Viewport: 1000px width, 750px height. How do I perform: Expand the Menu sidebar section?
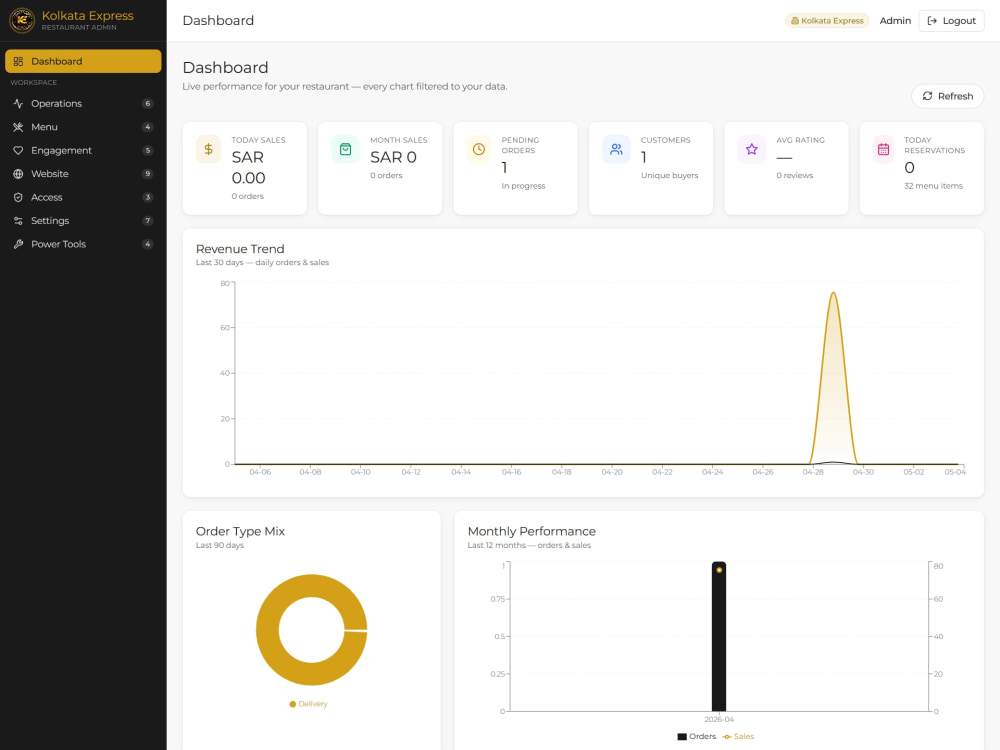[83, 127]
